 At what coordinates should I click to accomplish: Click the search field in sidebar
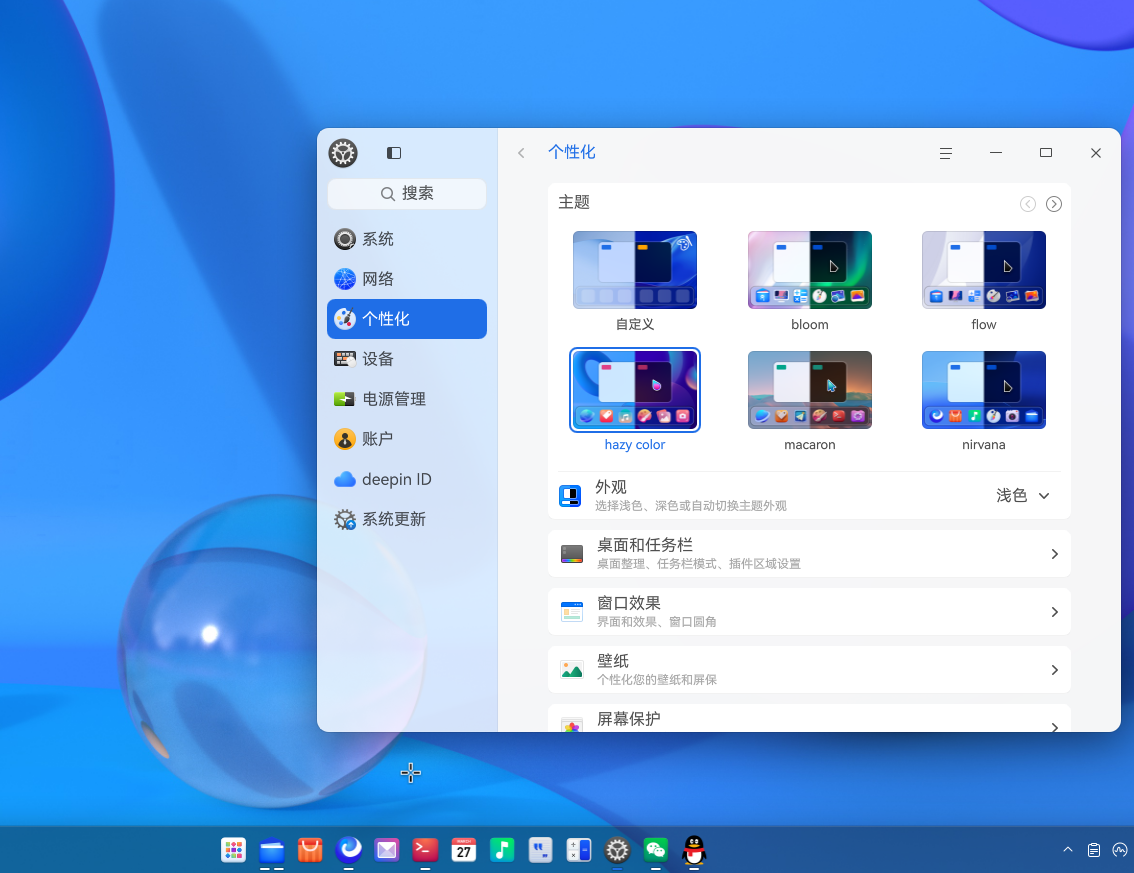tap(406, 193)
